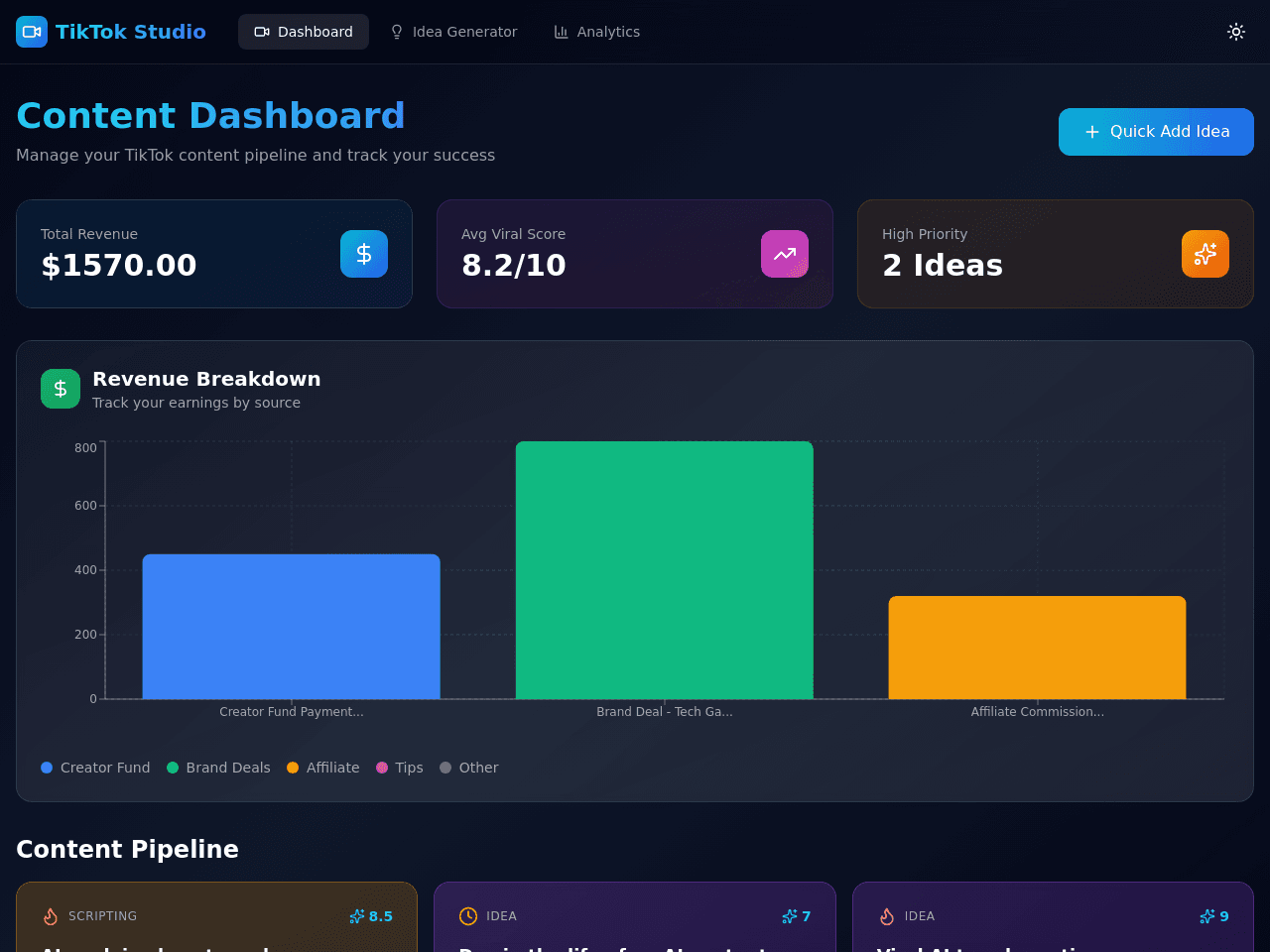Screen dimensions: 1270x952
Task: Select the Tips legend dot
Action: tap(382, 768)
